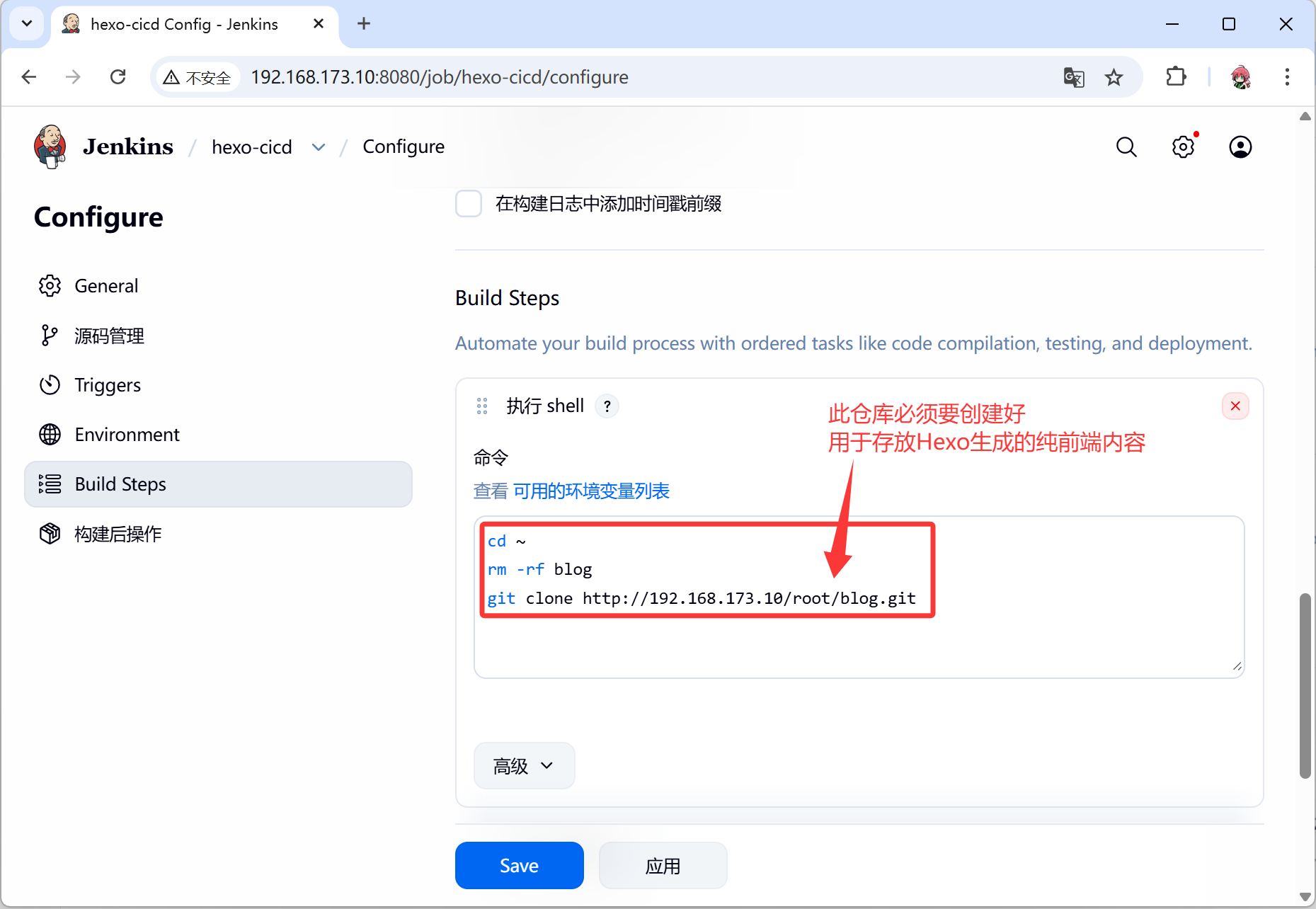Expand the hexo-cicd breadcrumb dropdown
This screenshot has height=909, width=1316.
click(319, 147)
